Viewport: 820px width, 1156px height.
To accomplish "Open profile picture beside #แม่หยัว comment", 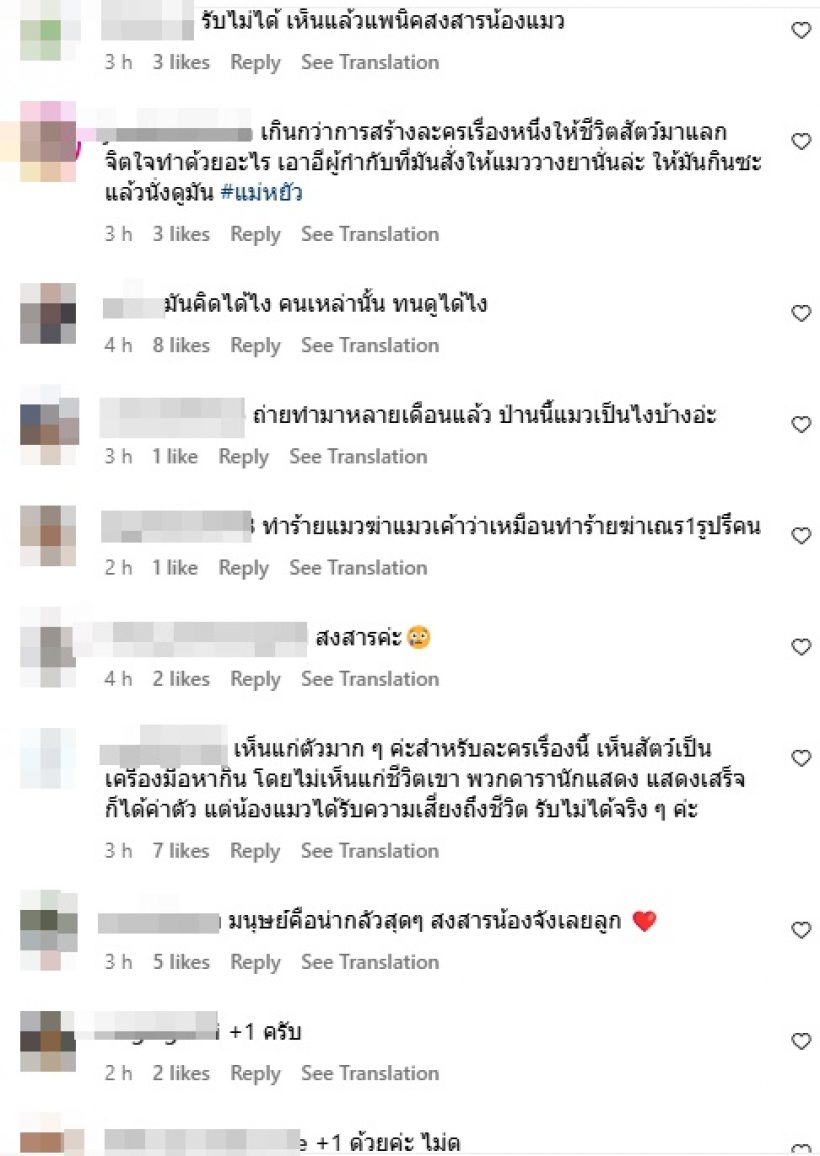I will click(x=48, y=141).
